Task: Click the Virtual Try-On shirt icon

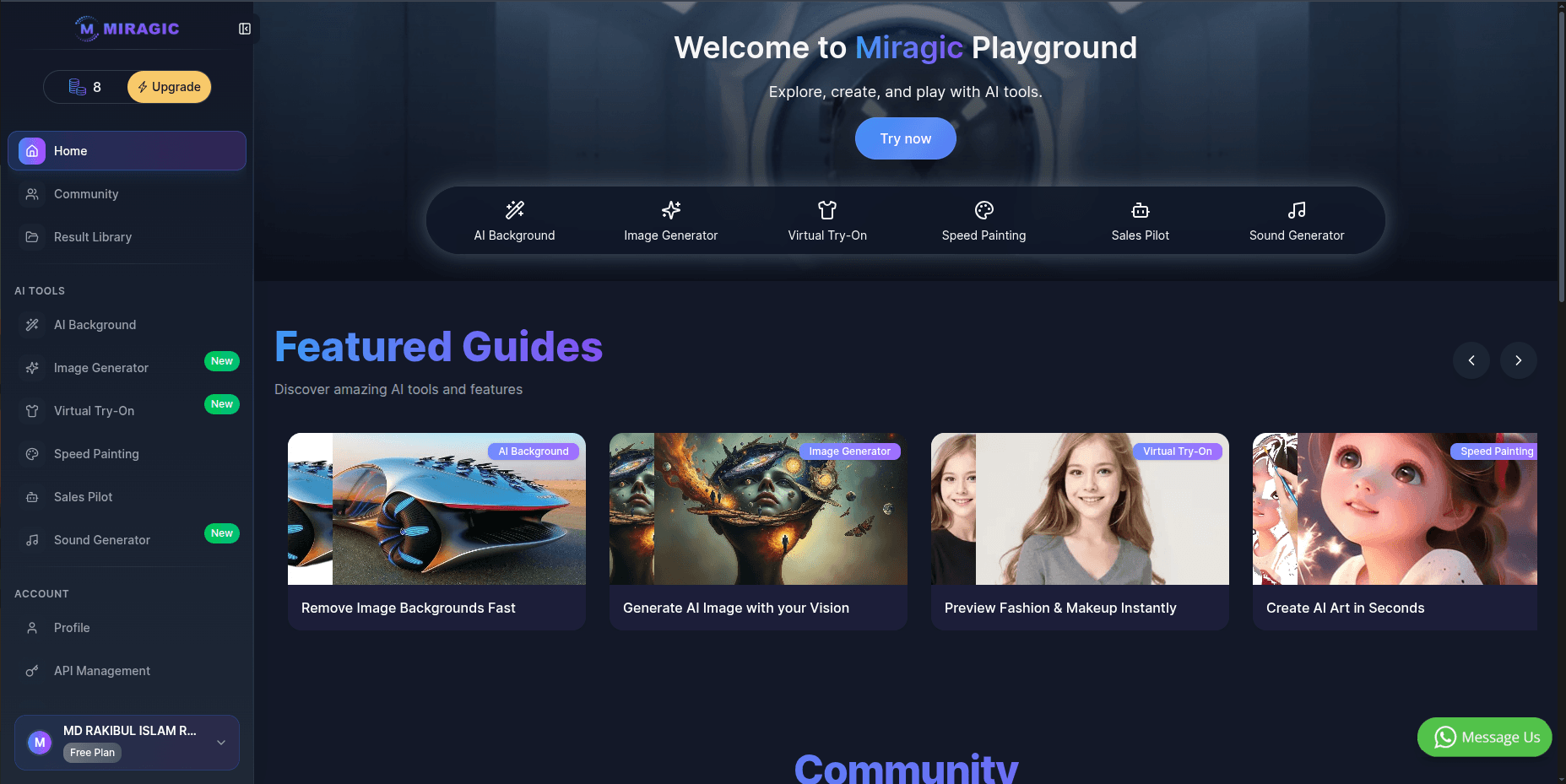Action: coord(826,209)
